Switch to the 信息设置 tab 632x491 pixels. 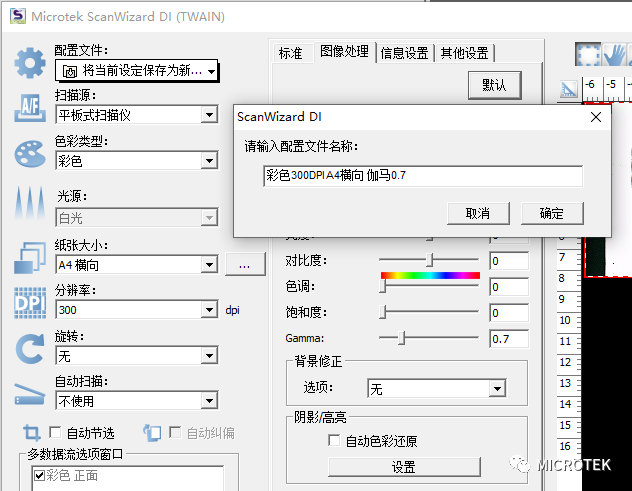coord(404,53)
